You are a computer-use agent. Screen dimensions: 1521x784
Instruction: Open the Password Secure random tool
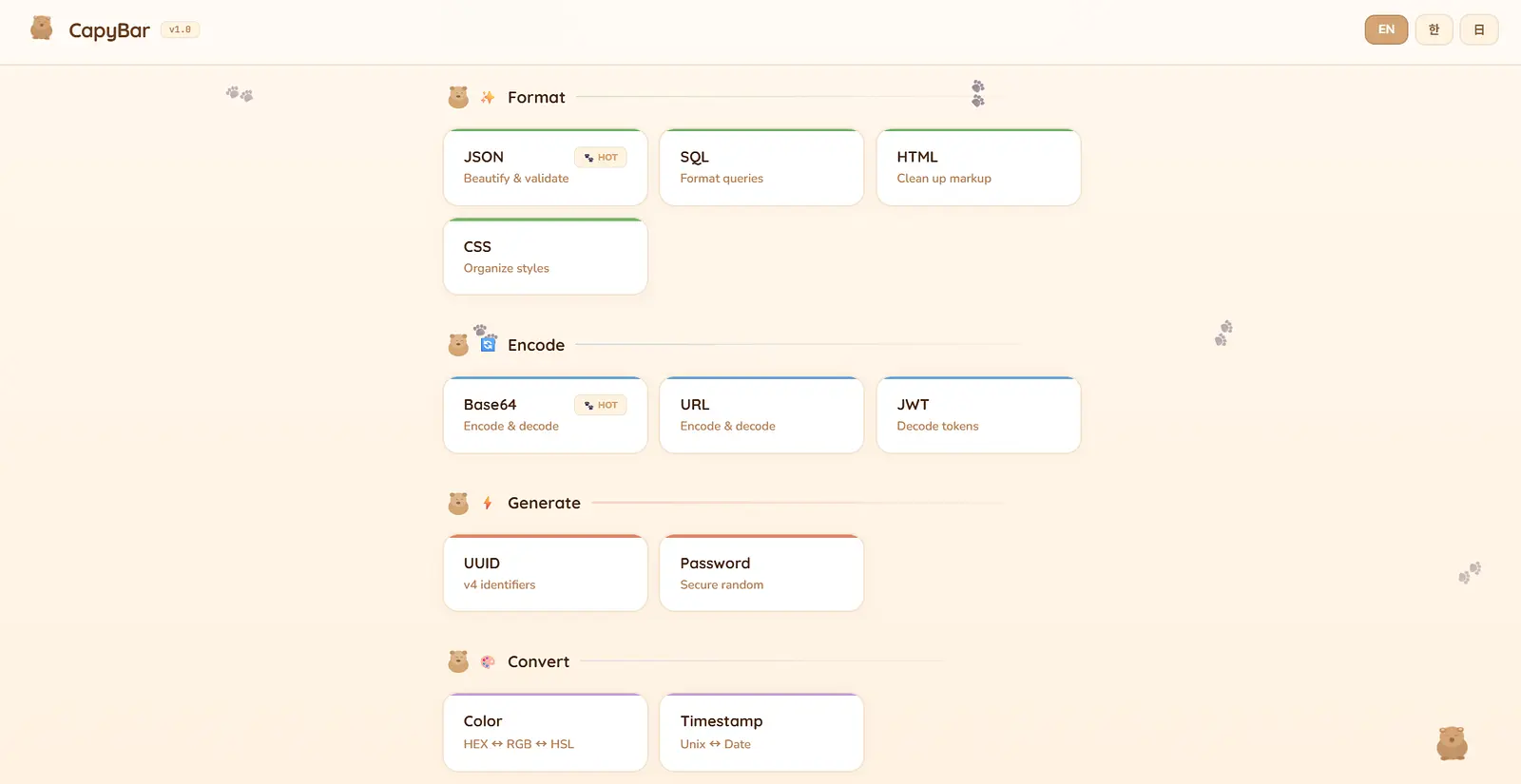tap(761, 573)
